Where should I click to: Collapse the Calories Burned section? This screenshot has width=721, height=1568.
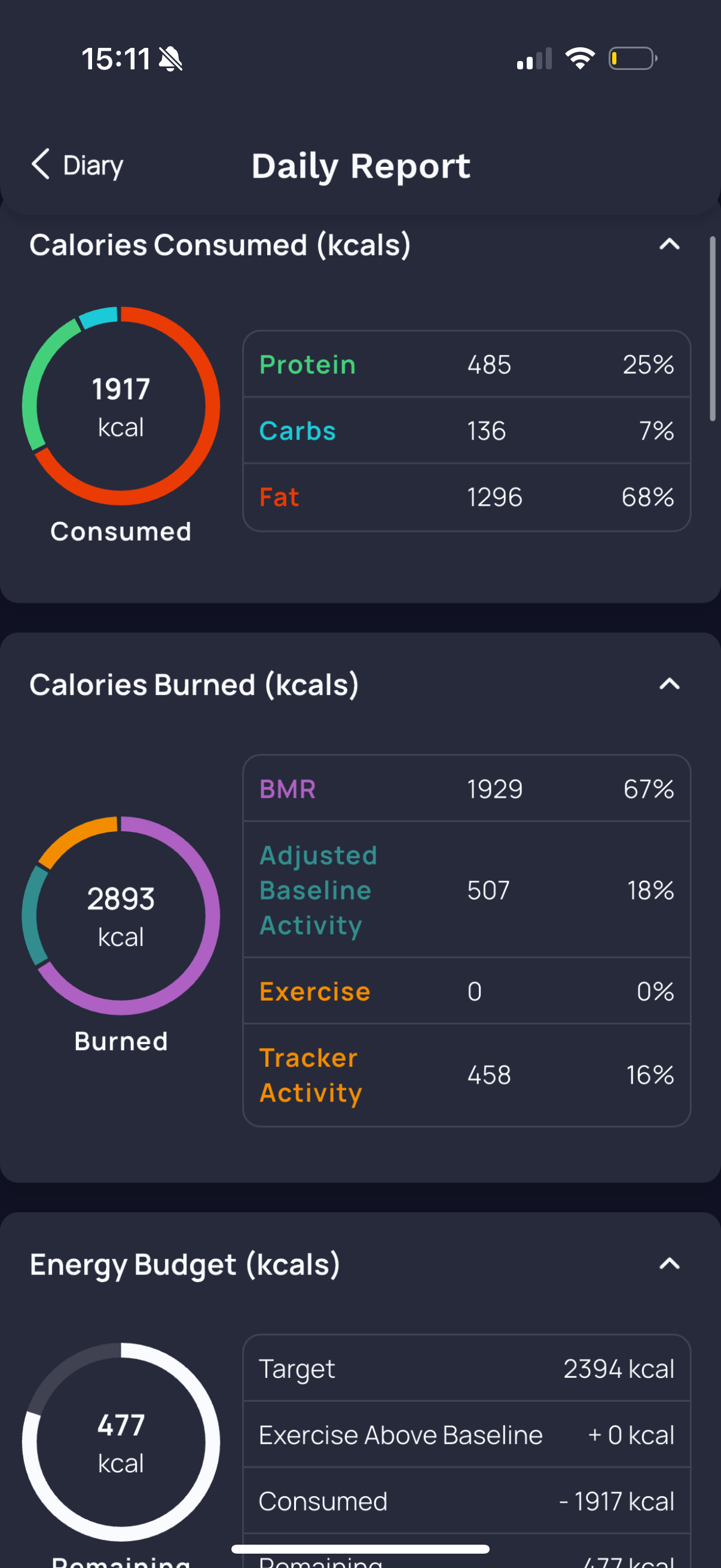[669, 684]
